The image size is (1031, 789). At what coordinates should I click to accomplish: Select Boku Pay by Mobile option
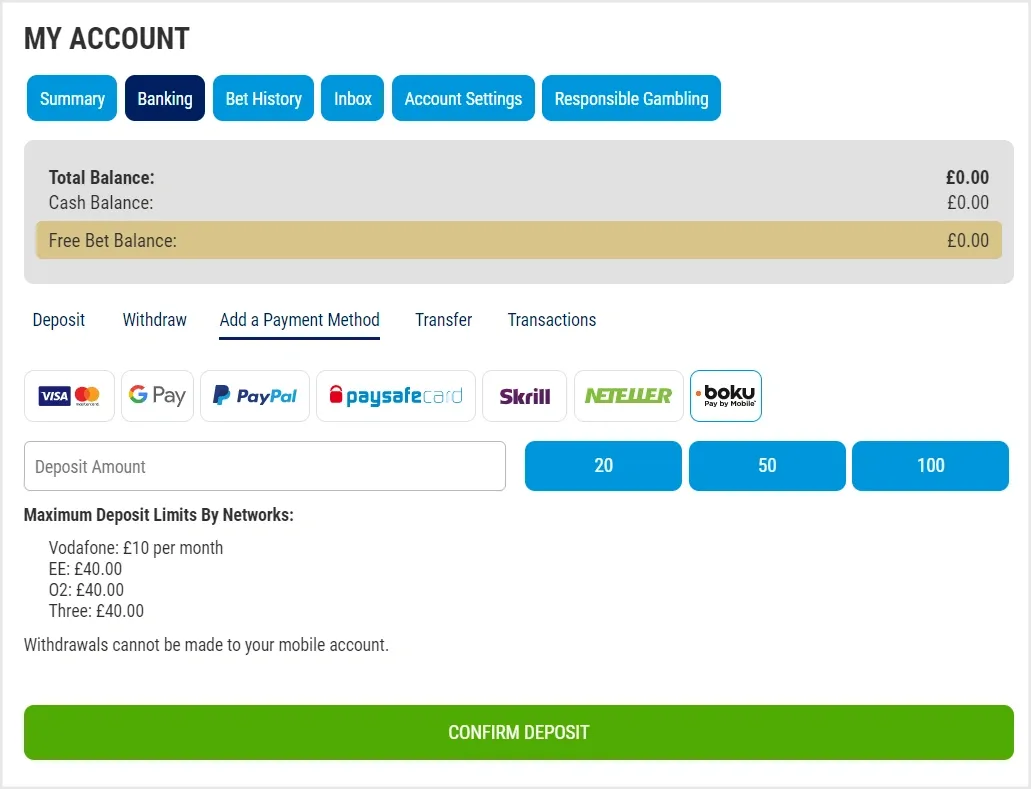[x=726, y=395]
